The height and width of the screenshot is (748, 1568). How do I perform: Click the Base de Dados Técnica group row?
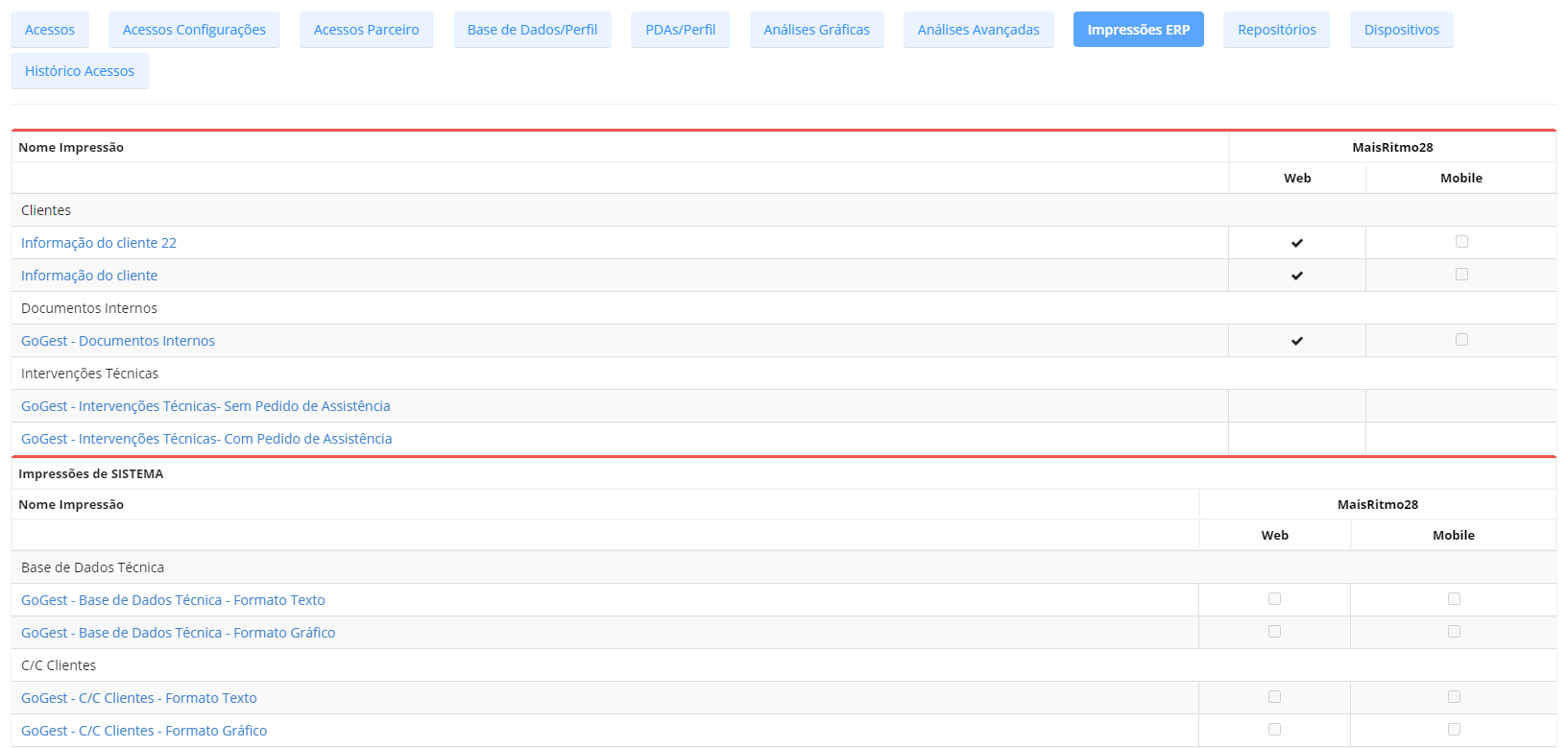784,567
